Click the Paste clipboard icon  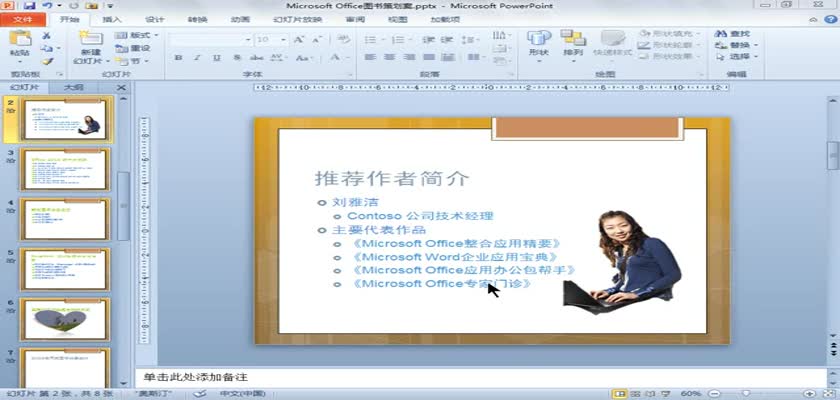click(20, 38)
